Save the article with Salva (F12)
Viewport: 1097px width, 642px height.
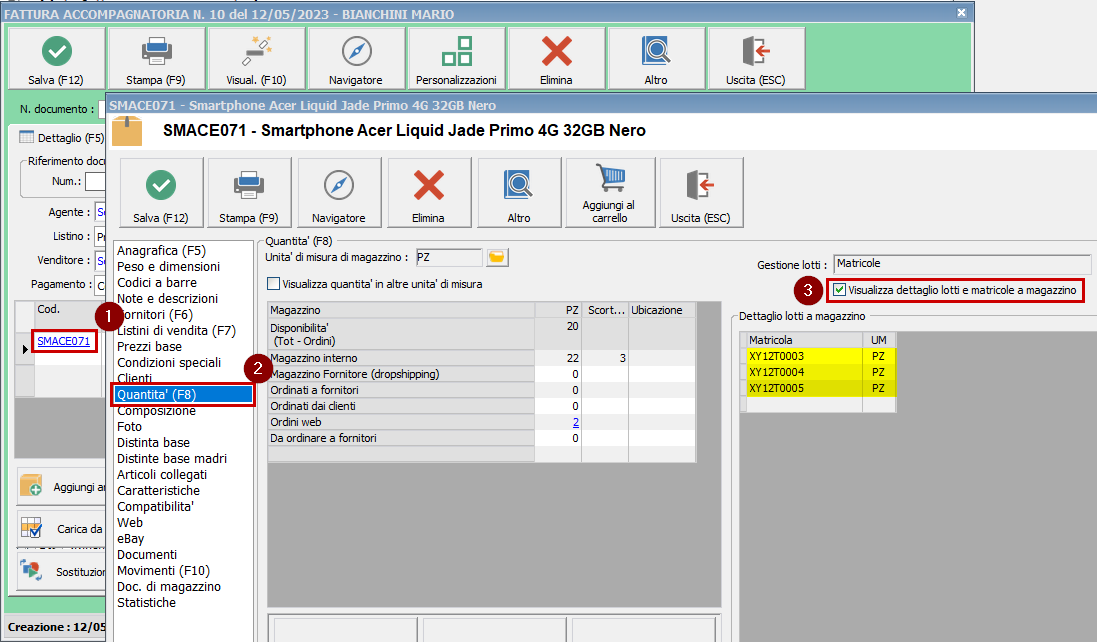coord(162,192)
